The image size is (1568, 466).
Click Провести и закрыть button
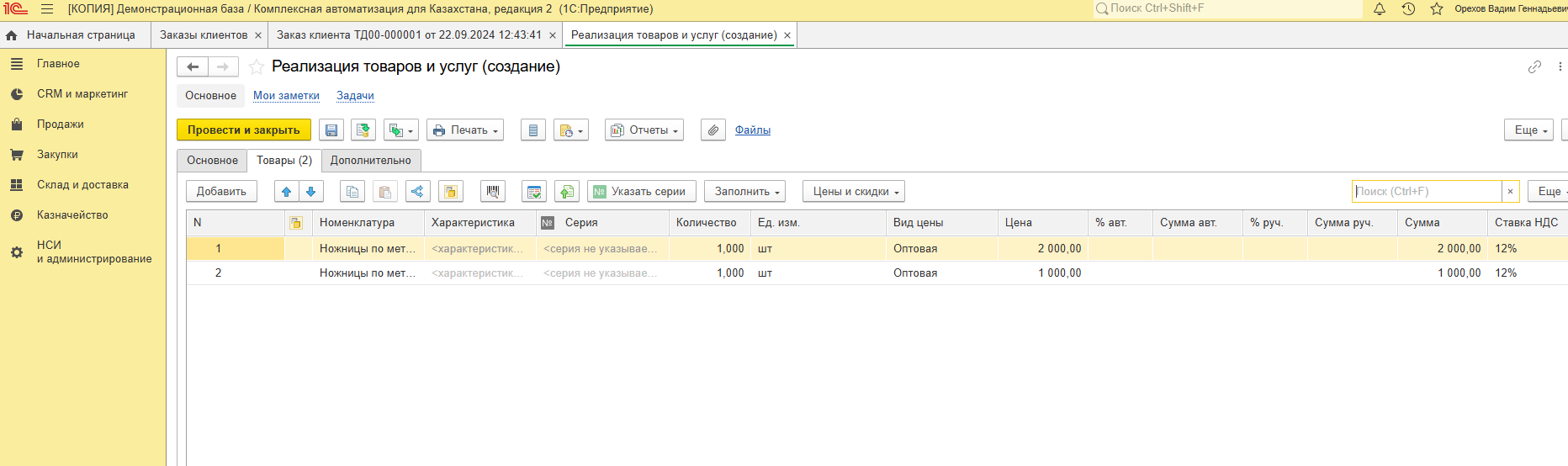pos(244,130)
